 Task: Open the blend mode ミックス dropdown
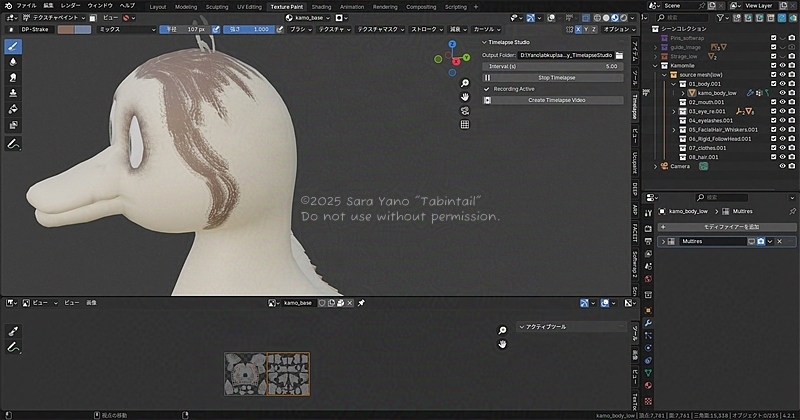pos(124,30)
